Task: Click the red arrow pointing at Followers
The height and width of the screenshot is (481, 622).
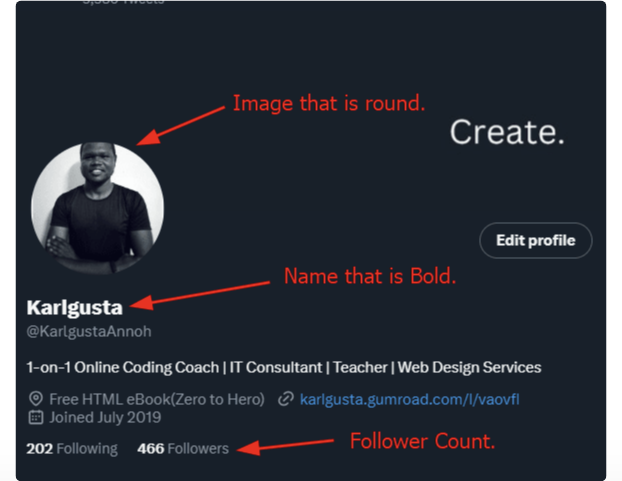Action: coord(286,446)
